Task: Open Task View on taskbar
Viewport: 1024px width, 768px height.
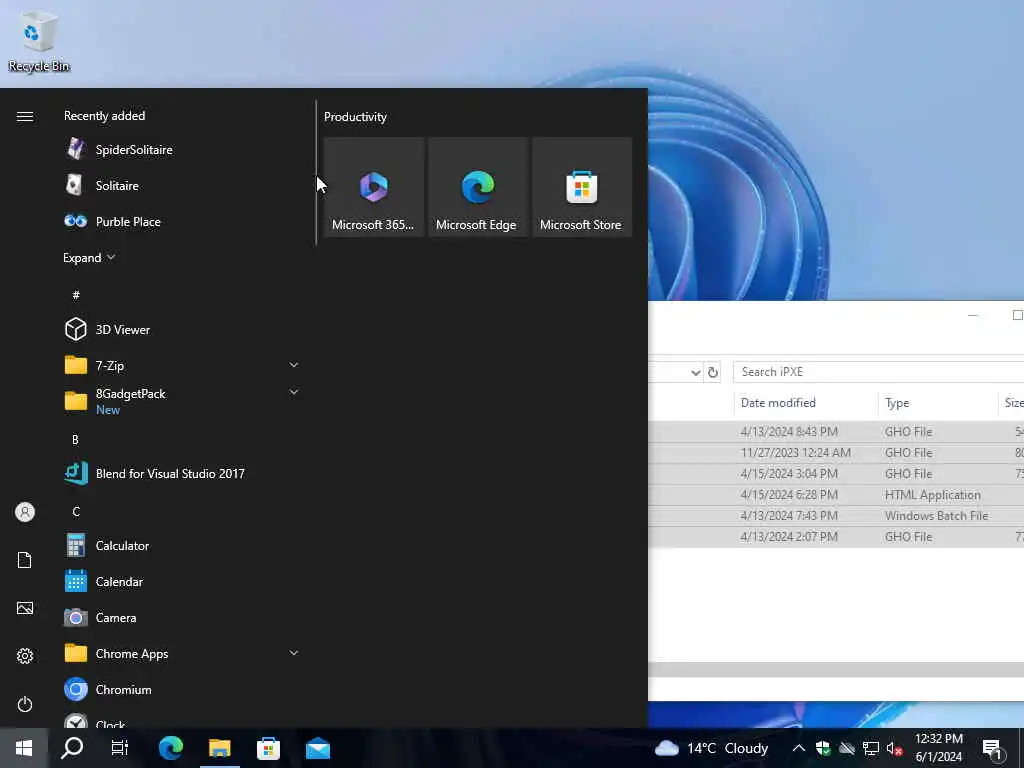Action: (x=120, y=748)
